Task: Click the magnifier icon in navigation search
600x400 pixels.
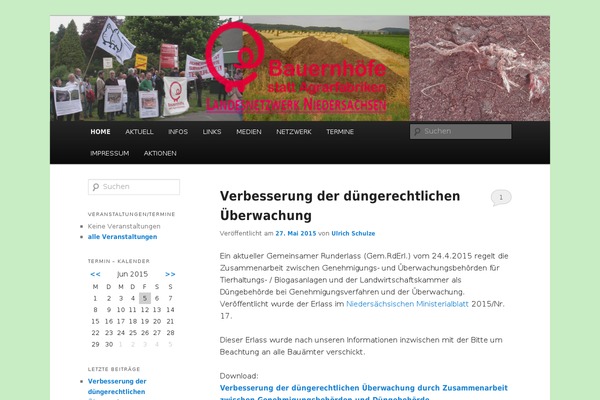Action: point(417,131)
